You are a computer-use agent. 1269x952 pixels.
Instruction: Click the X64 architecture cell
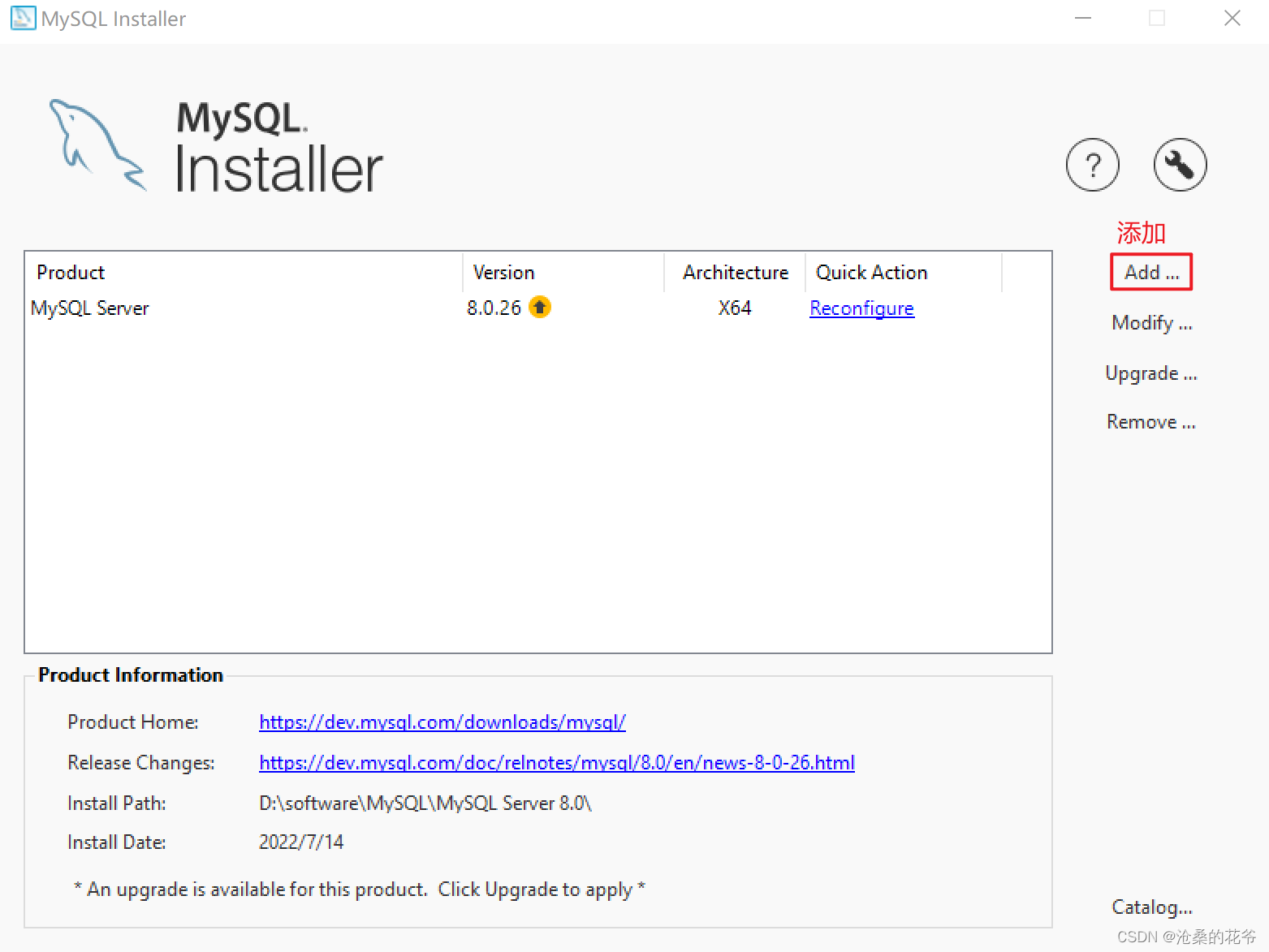pyautogui.click(x=735, y=308)
